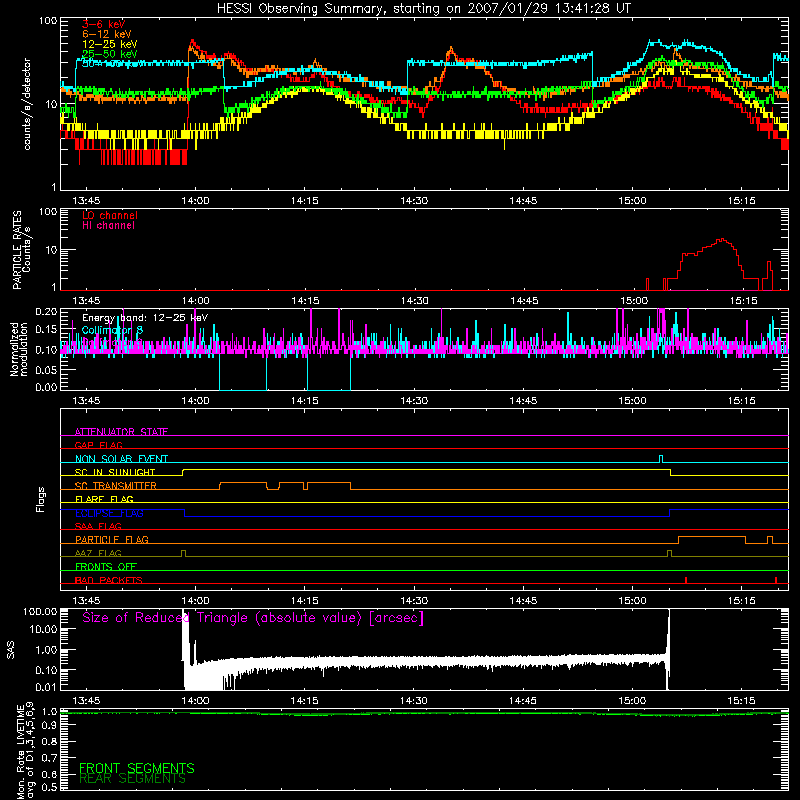The height and width of the screenshot is (800, 800).
Task: Click the "PARTICLE RATES Counts/s" y-axis label
Action: coord(21,250)
